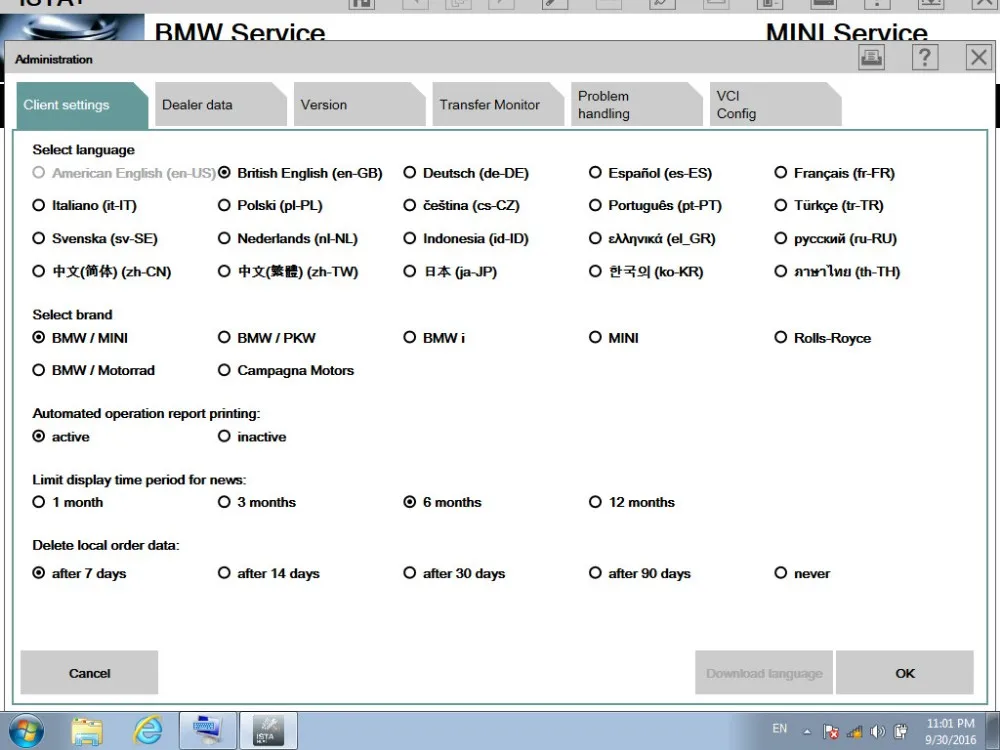This screenshot has height=750, width=1000.
Task: Click the print icon in Administration header
Action: pos(871,58)
